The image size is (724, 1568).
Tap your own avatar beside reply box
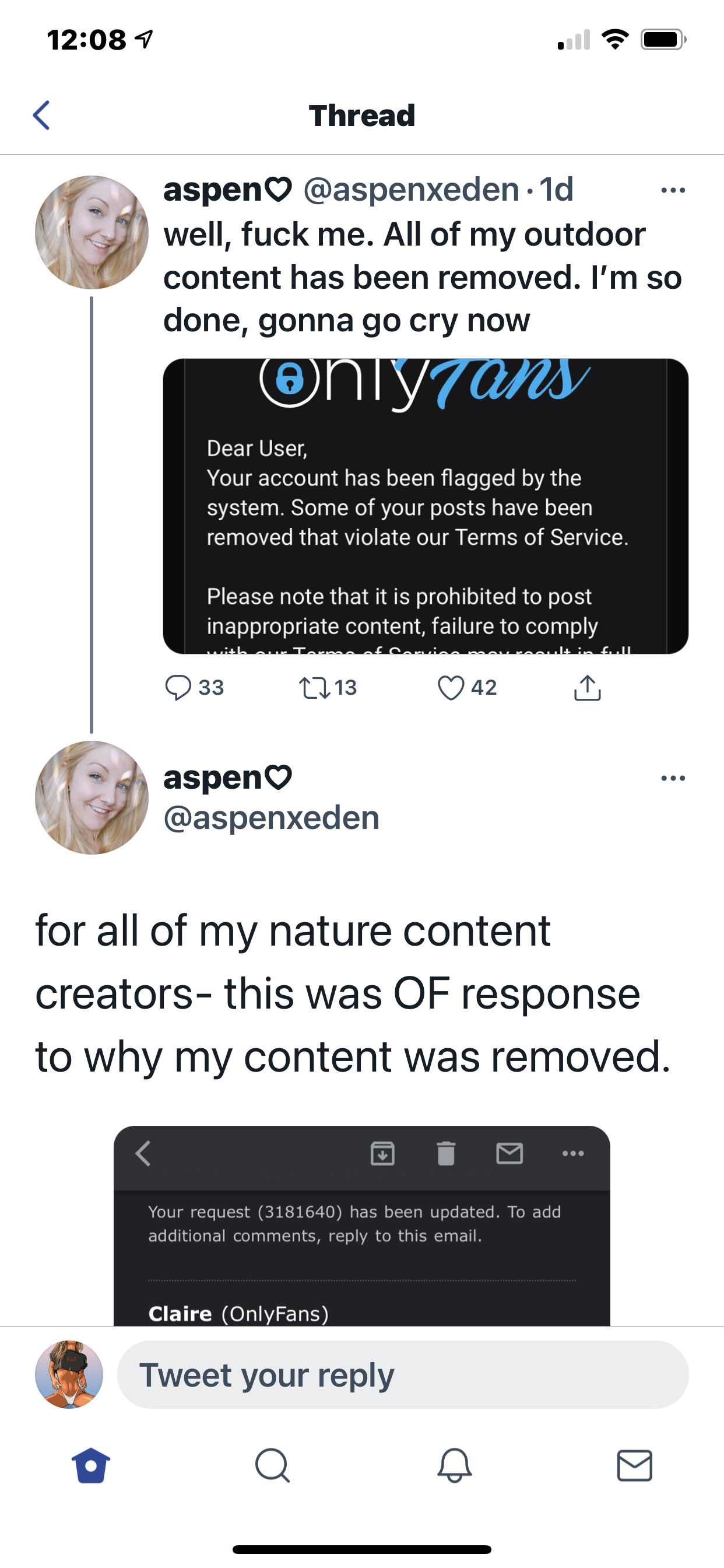pos(69,1374)
